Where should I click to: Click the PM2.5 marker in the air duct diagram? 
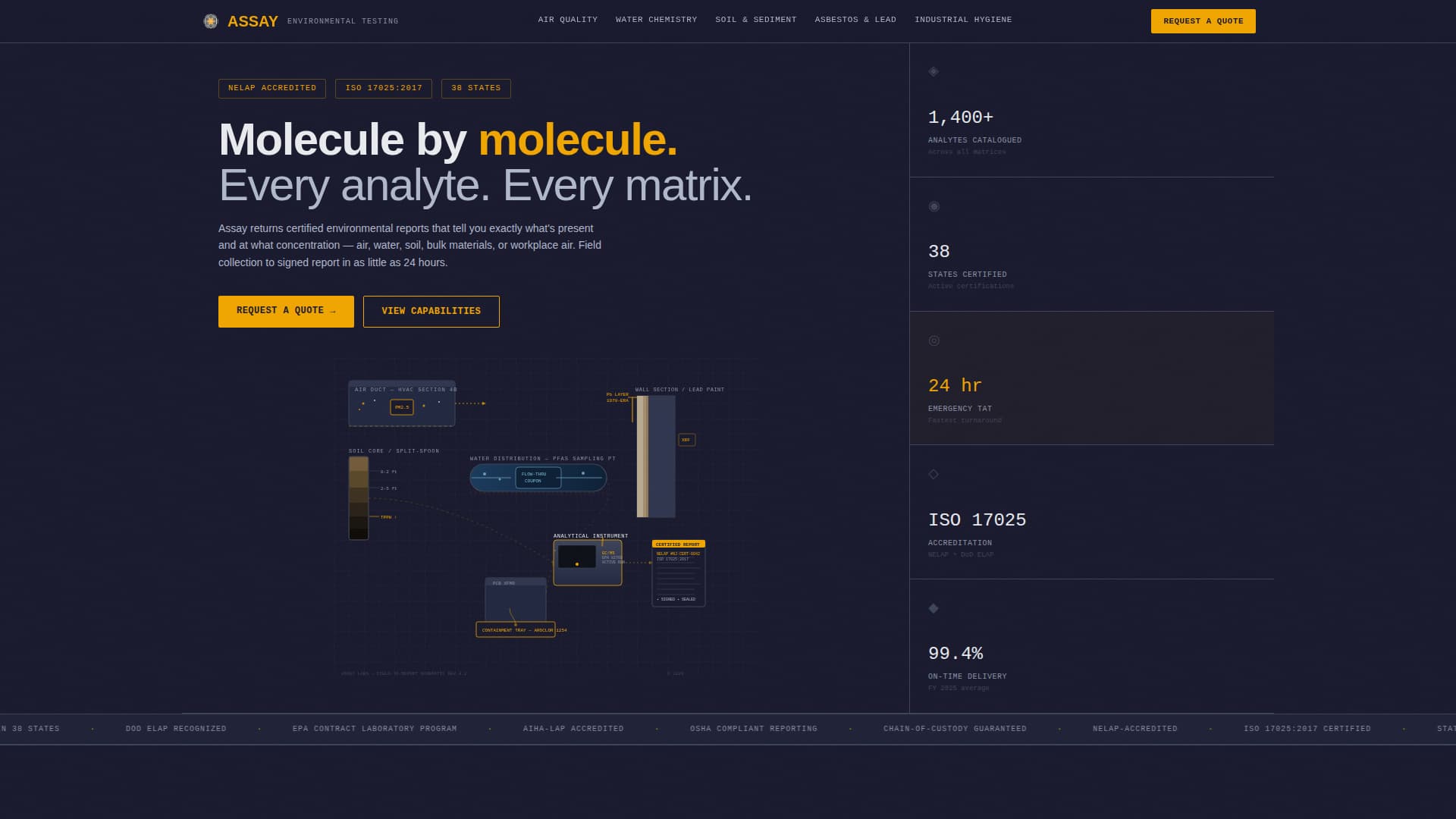(401, 406)
